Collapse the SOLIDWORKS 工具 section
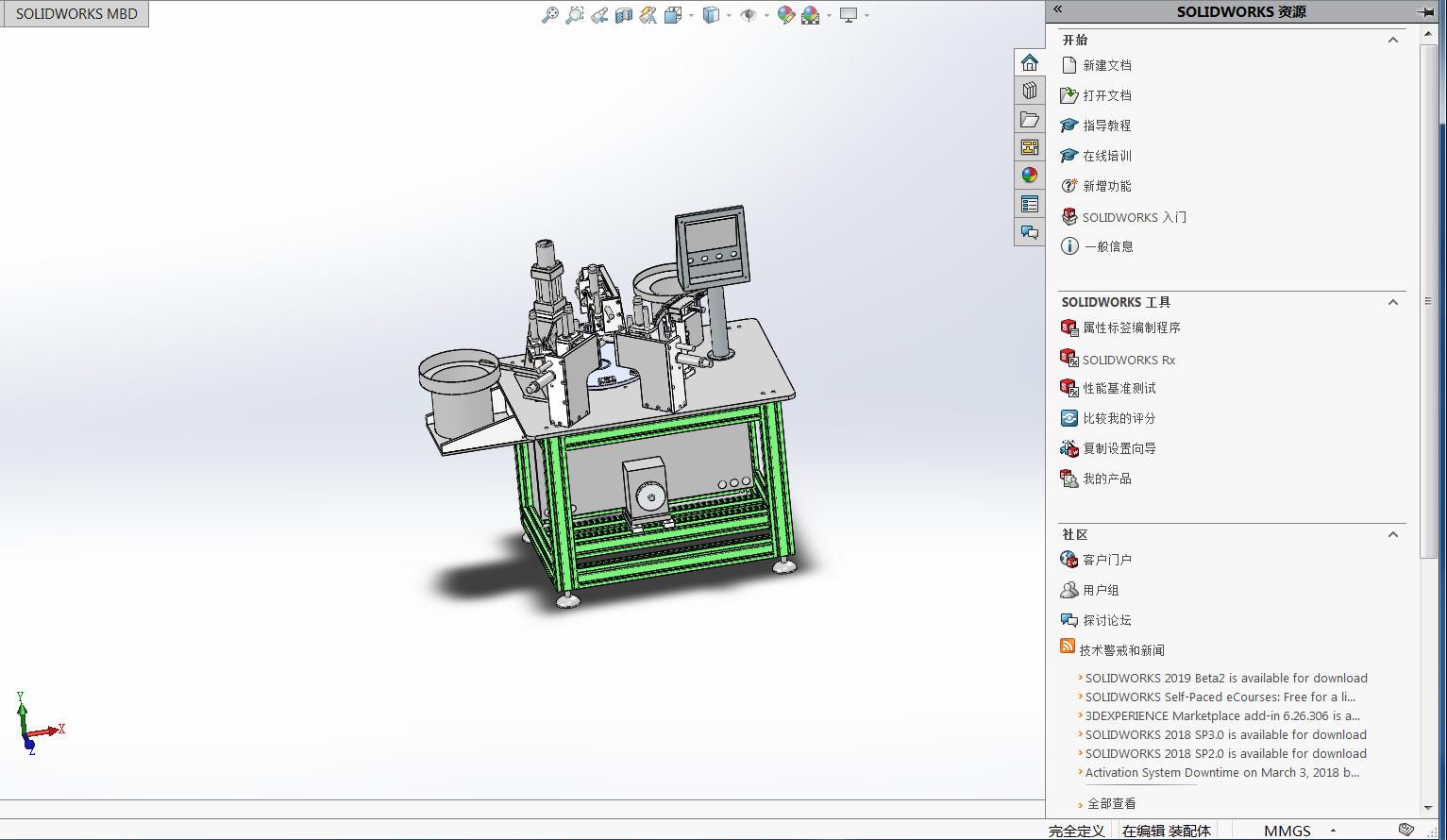The width and height of the screenshot is (1447, 840). tap(1393, 302)
